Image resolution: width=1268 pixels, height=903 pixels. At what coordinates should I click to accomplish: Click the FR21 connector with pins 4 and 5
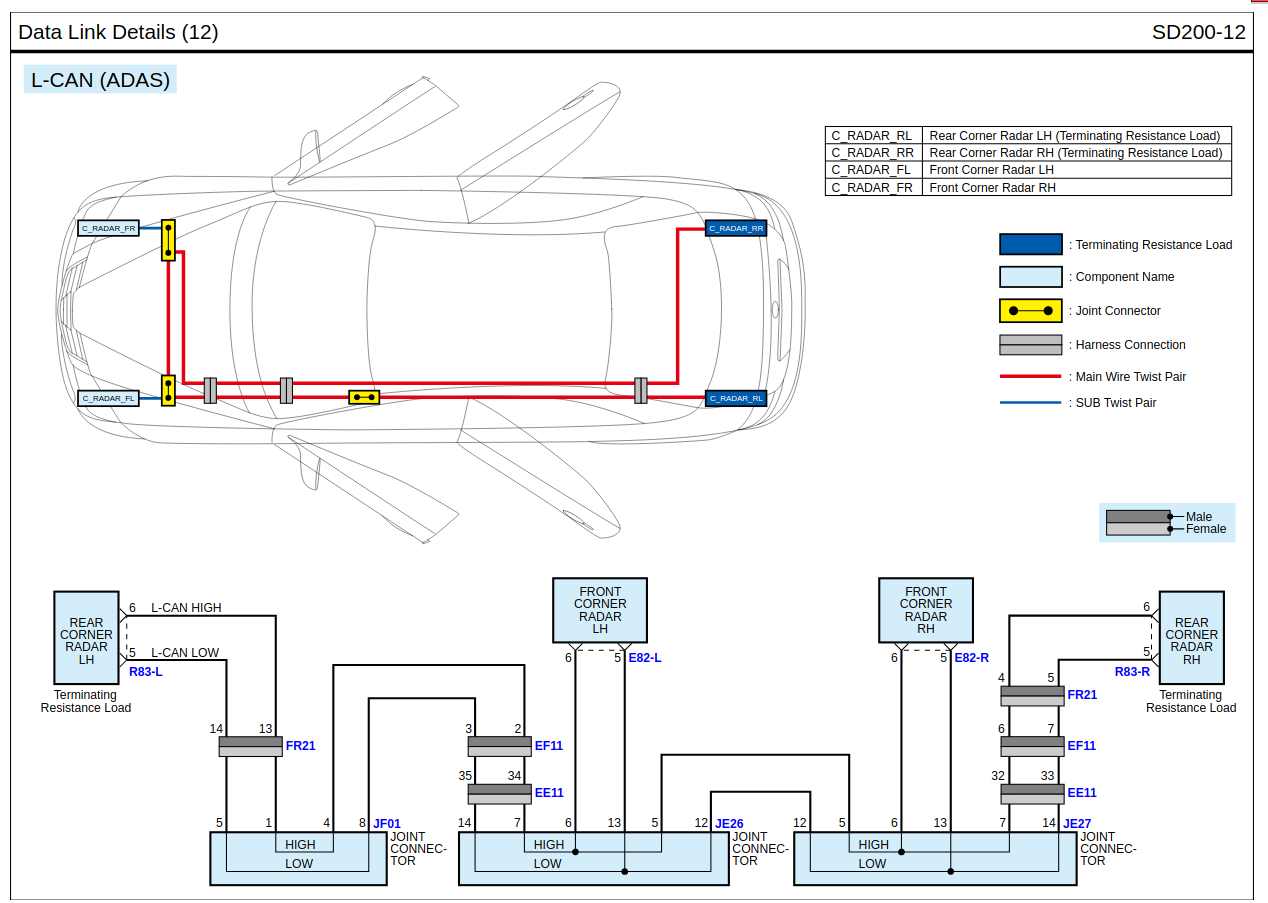pyautogui.click(x=1032, y=695)
